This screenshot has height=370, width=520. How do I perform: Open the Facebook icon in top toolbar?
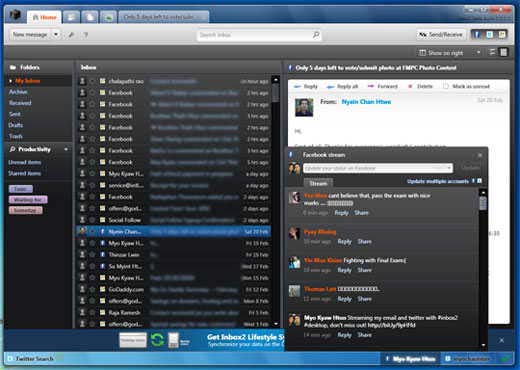[x=477, y=34]
